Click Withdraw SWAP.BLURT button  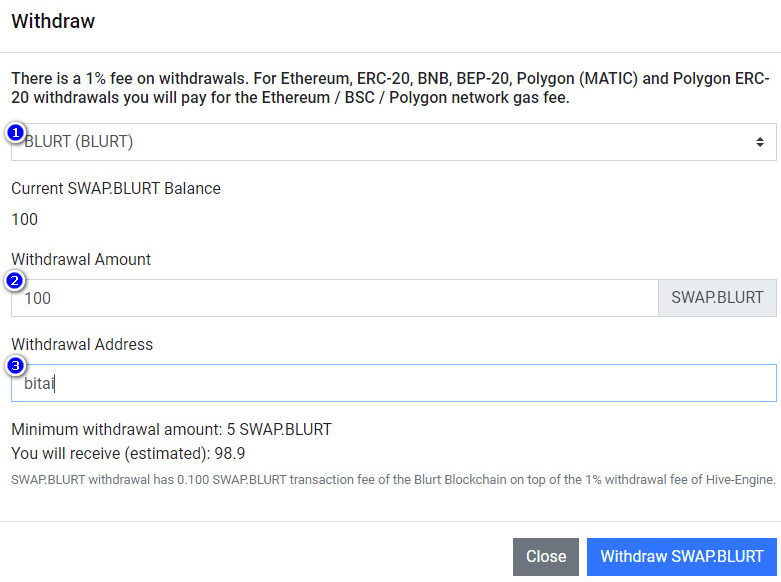(681, 557)
